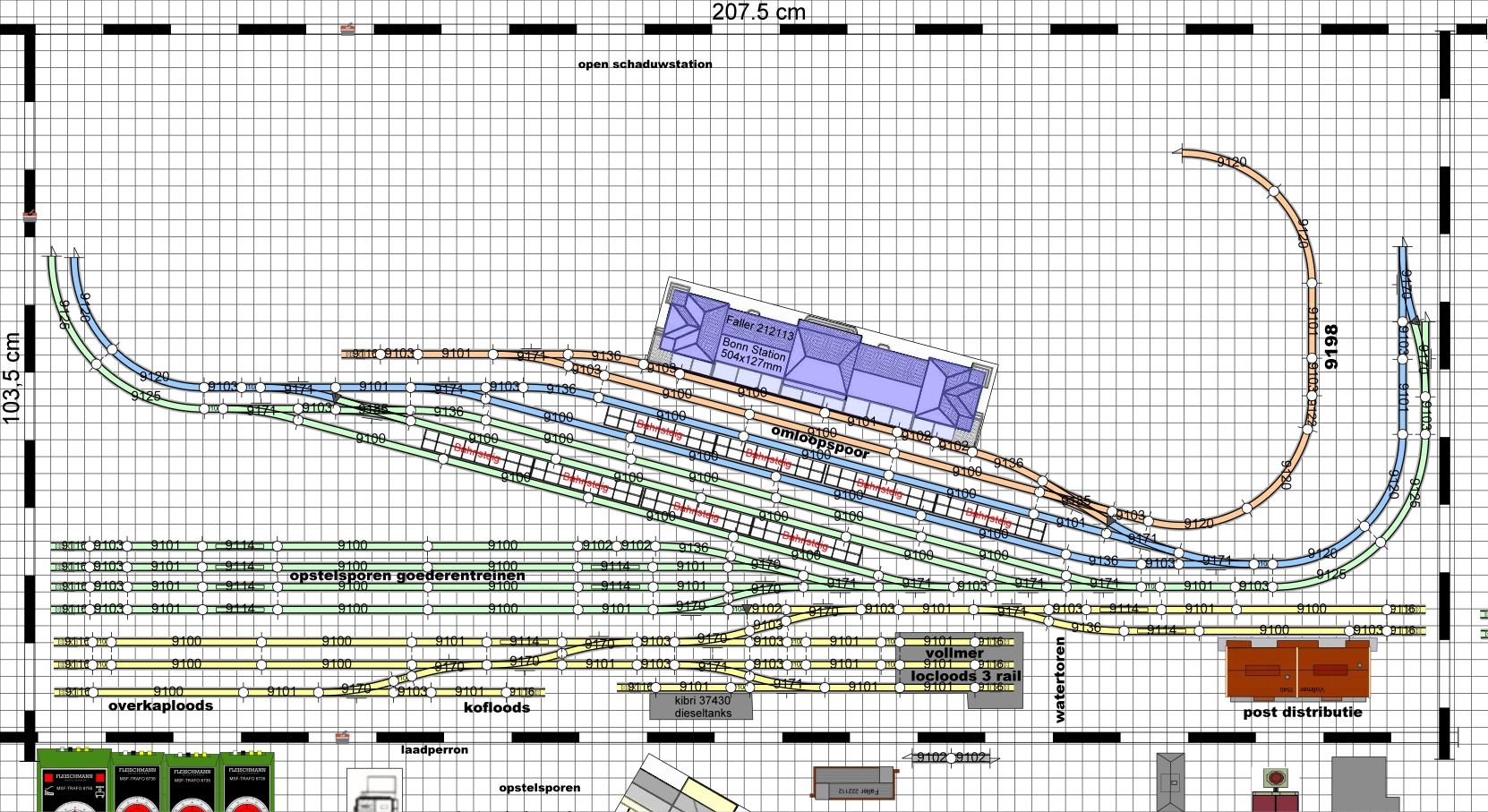
Task: Select the signal marker on the top border
Action: [348, 30]
